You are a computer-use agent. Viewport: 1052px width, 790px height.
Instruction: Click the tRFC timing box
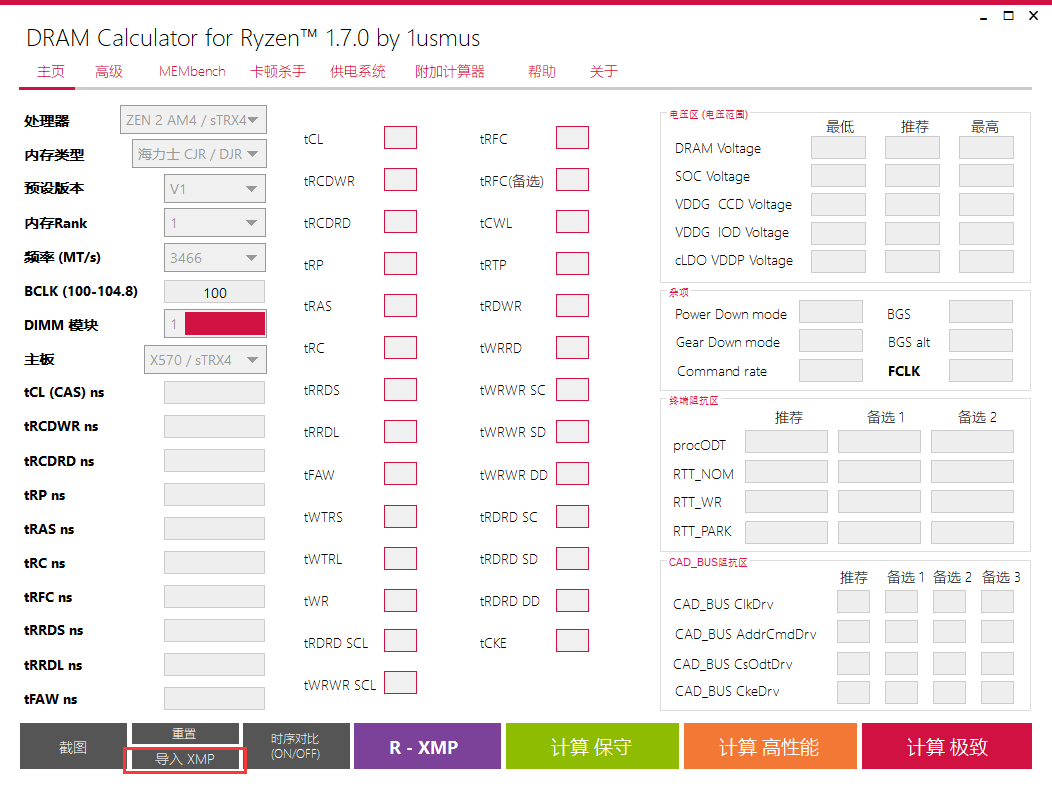point(572,138)
